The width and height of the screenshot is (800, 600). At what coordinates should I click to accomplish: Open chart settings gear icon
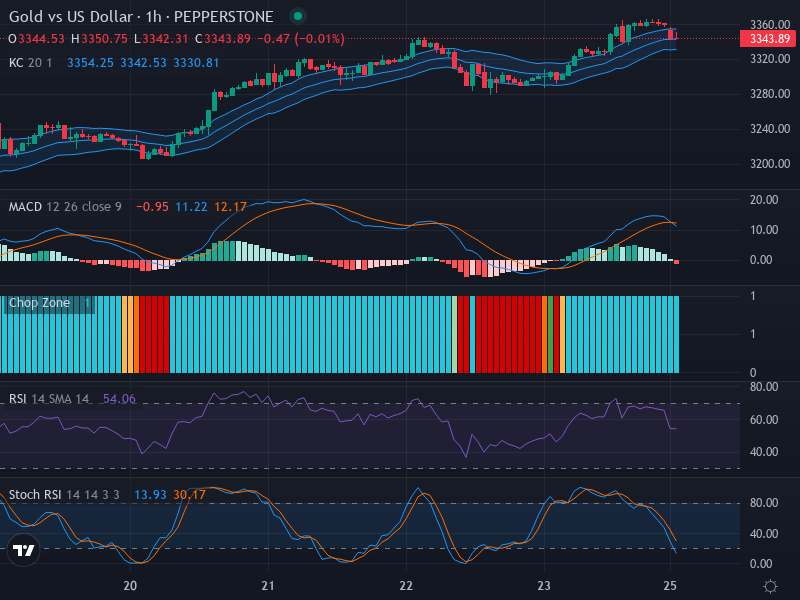point(770,586)
